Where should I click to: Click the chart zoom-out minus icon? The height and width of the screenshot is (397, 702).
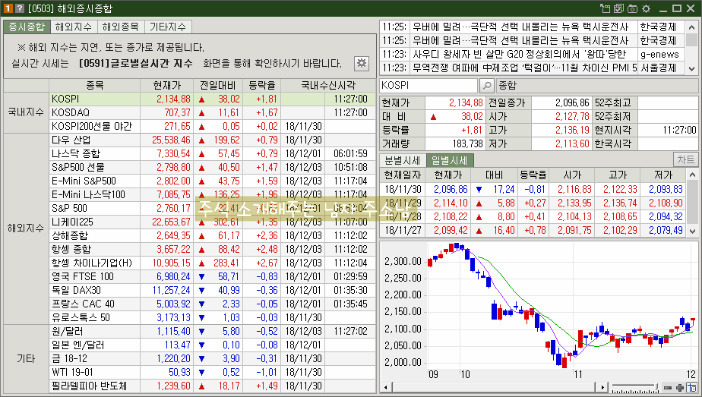(668, 388)
